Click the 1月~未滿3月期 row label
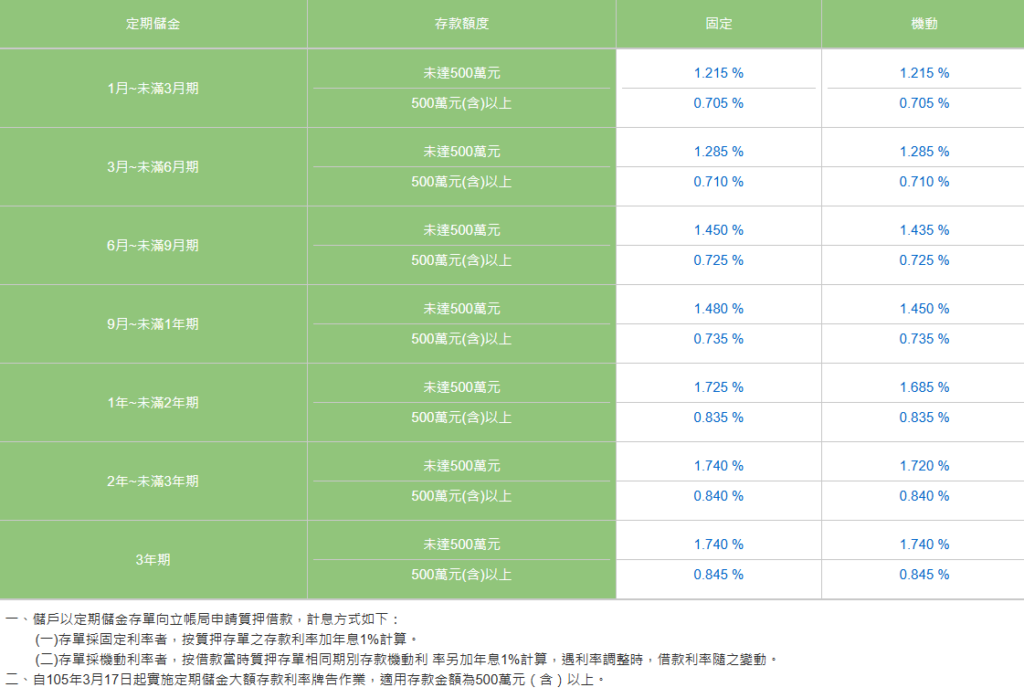The image size is (1024, 698). click(x=153, y=88)
